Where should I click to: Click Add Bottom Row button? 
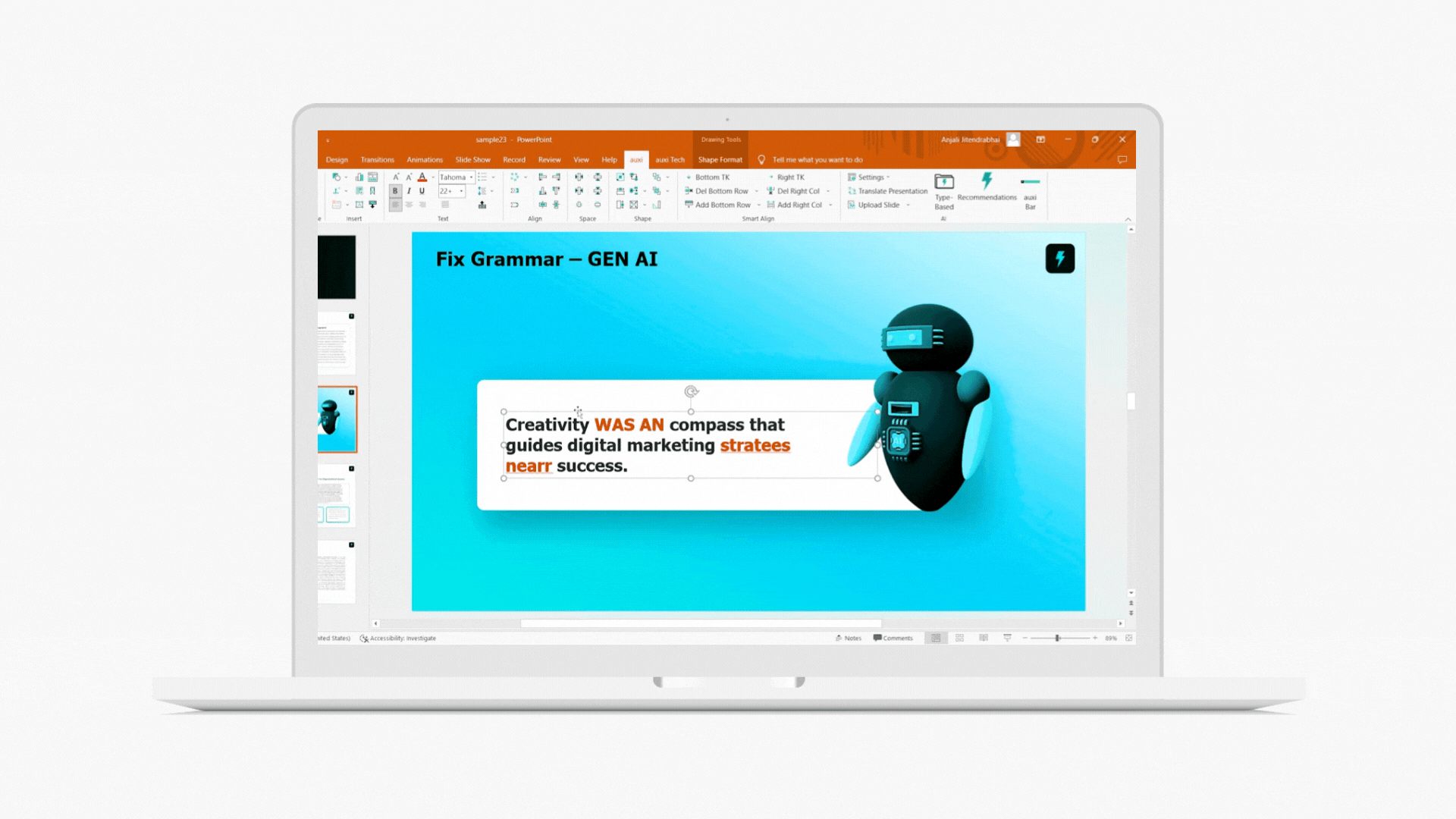pos(722,205)
